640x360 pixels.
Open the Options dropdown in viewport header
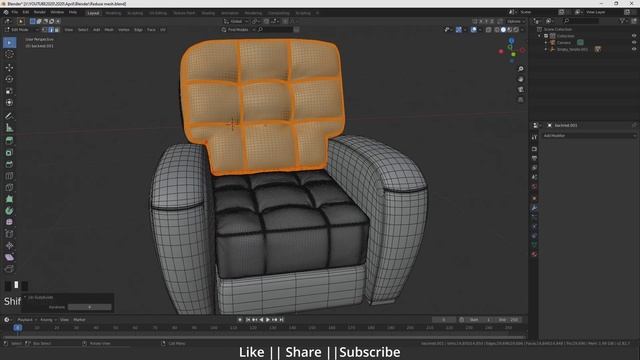[516, 21]
